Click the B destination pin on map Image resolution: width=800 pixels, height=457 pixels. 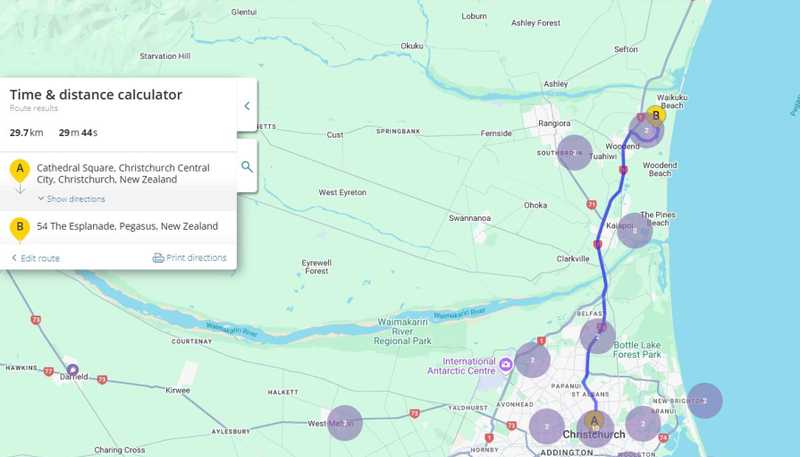656,115
